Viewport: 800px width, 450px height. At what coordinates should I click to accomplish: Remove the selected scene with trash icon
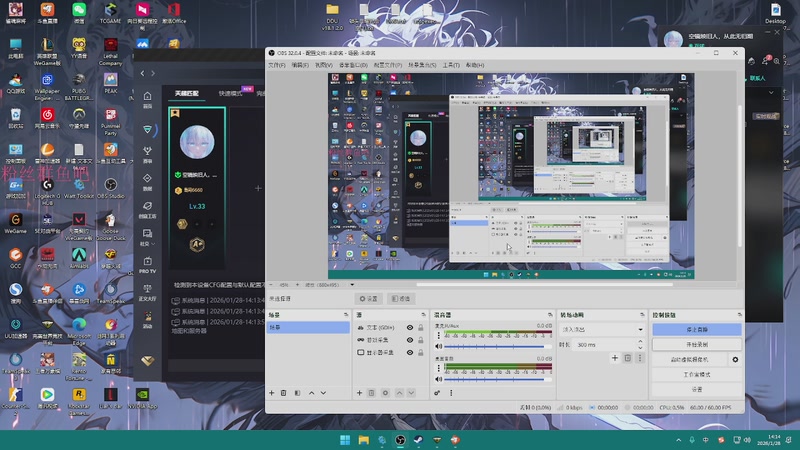(x=284, y=393)
